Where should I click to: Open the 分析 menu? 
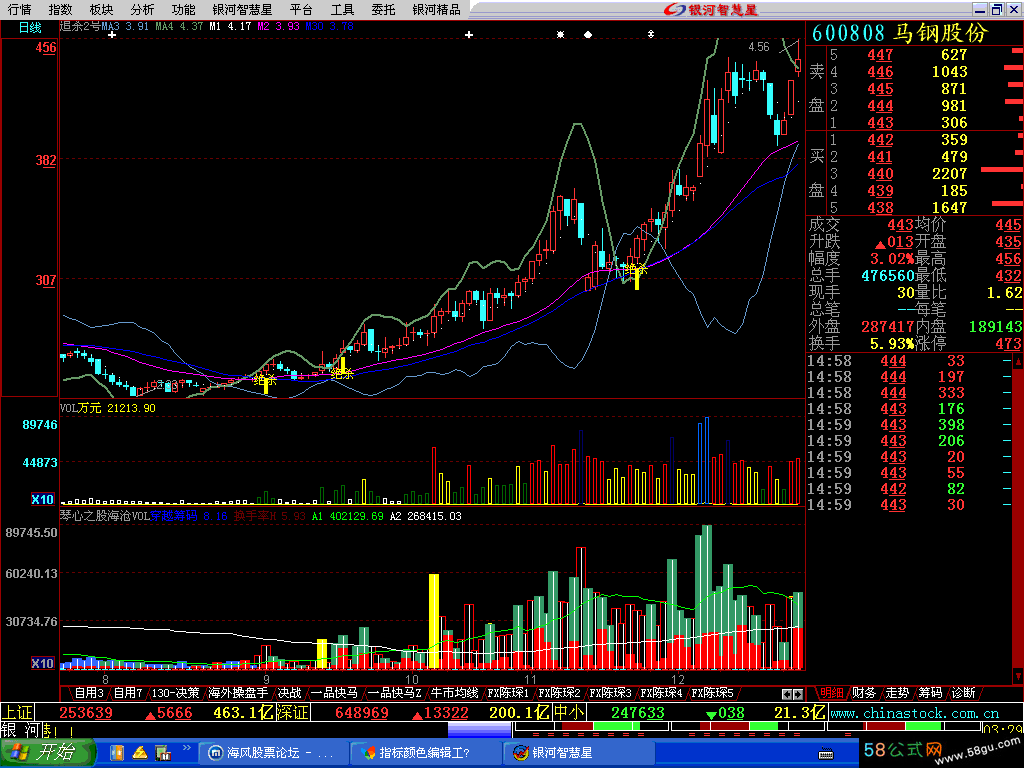(142, 9)
